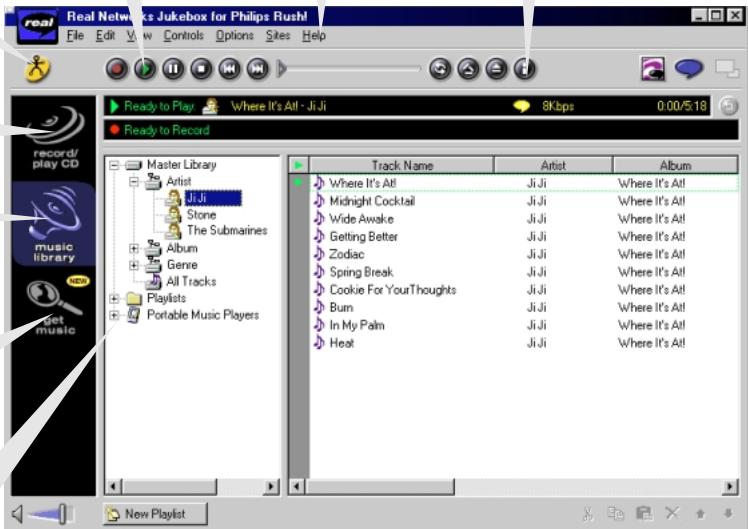
Task: Open the Sites menu
Action: [278, 36]
